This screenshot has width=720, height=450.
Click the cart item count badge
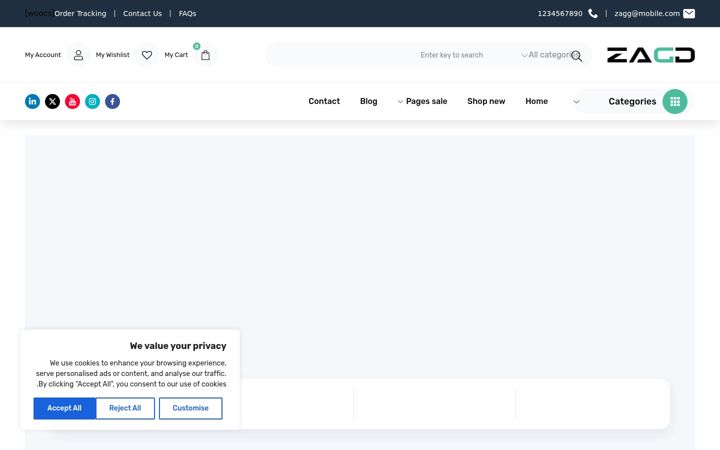tap(197, 46)
